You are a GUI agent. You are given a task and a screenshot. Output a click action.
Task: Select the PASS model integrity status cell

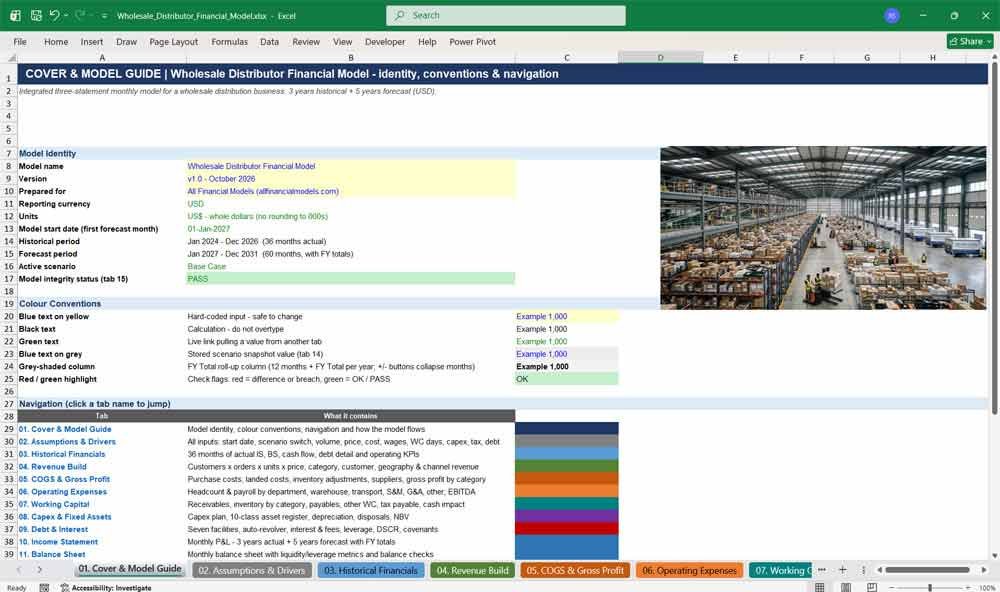[351, 279]
